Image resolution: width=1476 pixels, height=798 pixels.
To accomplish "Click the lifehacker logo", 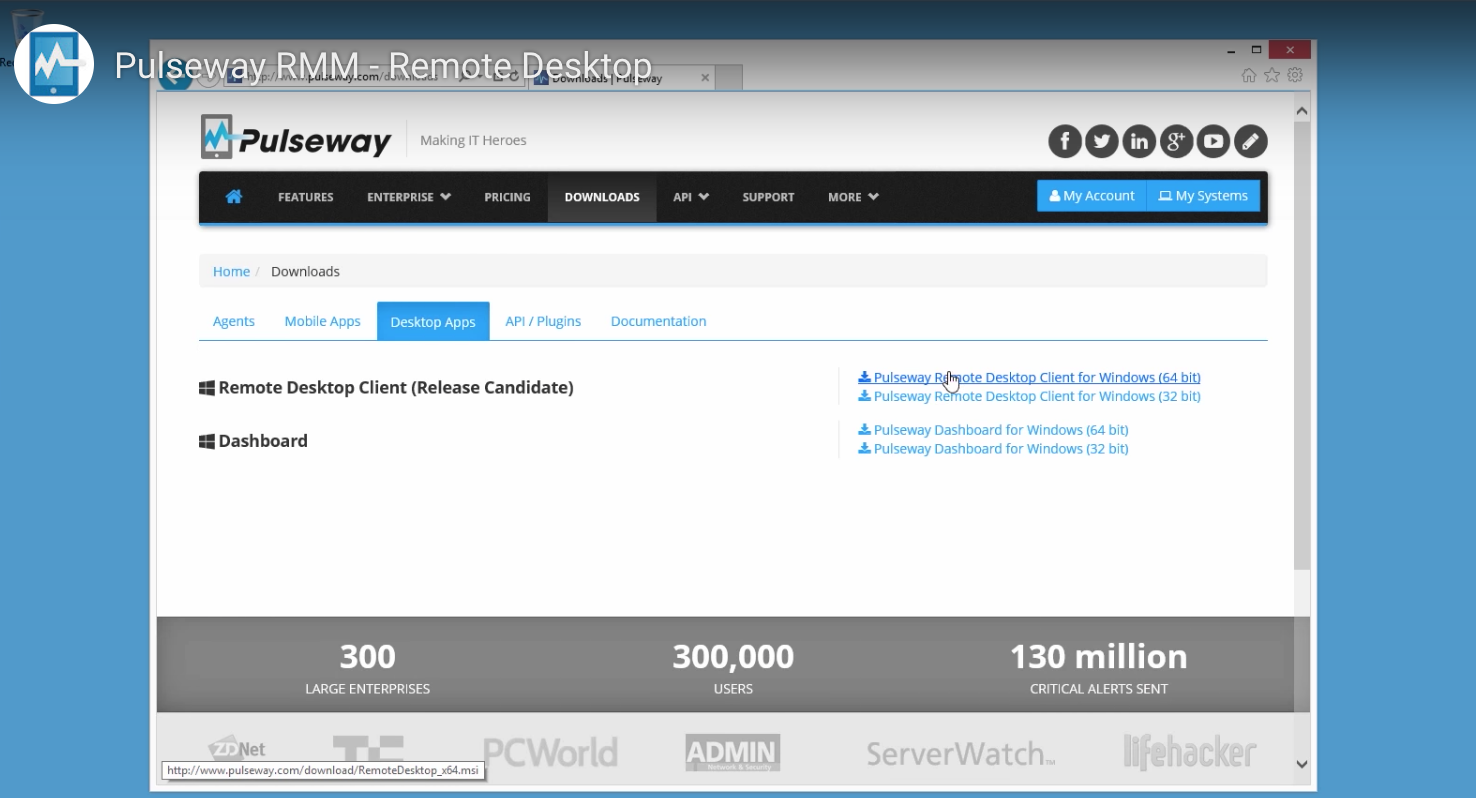I will coord(1190,752).
